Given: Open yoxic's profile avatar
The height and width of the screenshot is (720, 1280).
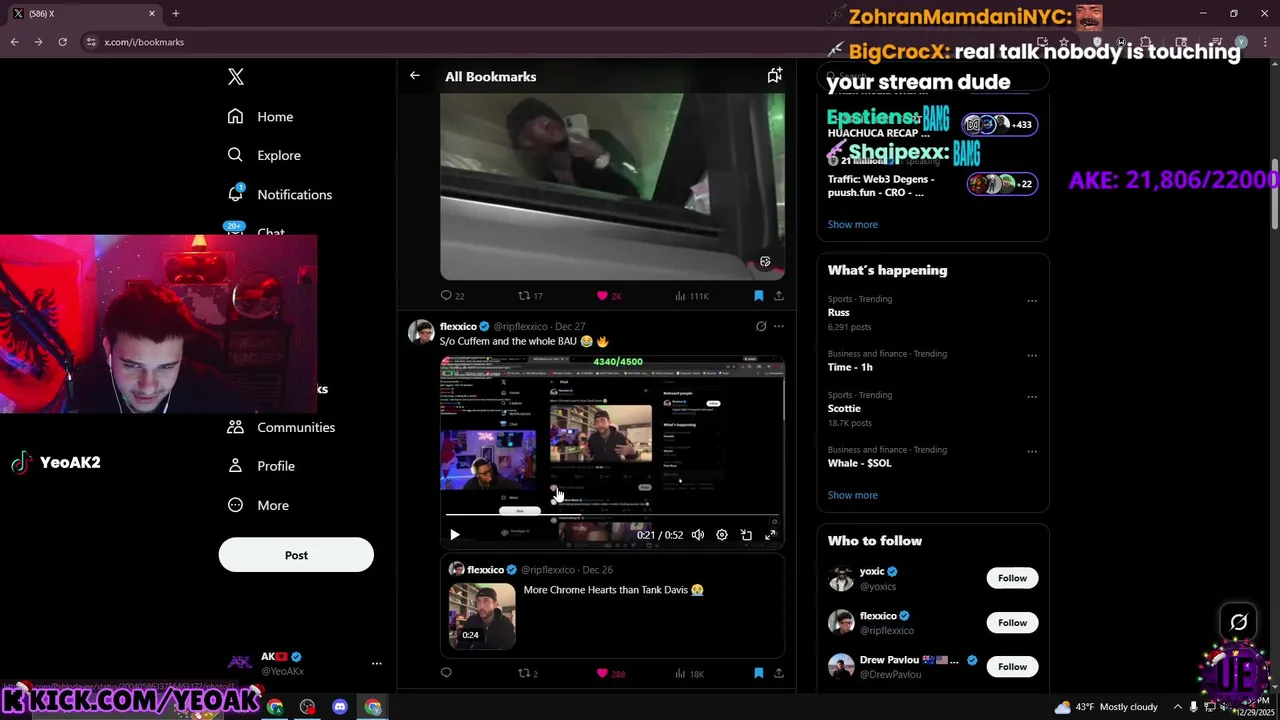Looking at the screenshot, I should pyautogui.click(x=841, y=578).
